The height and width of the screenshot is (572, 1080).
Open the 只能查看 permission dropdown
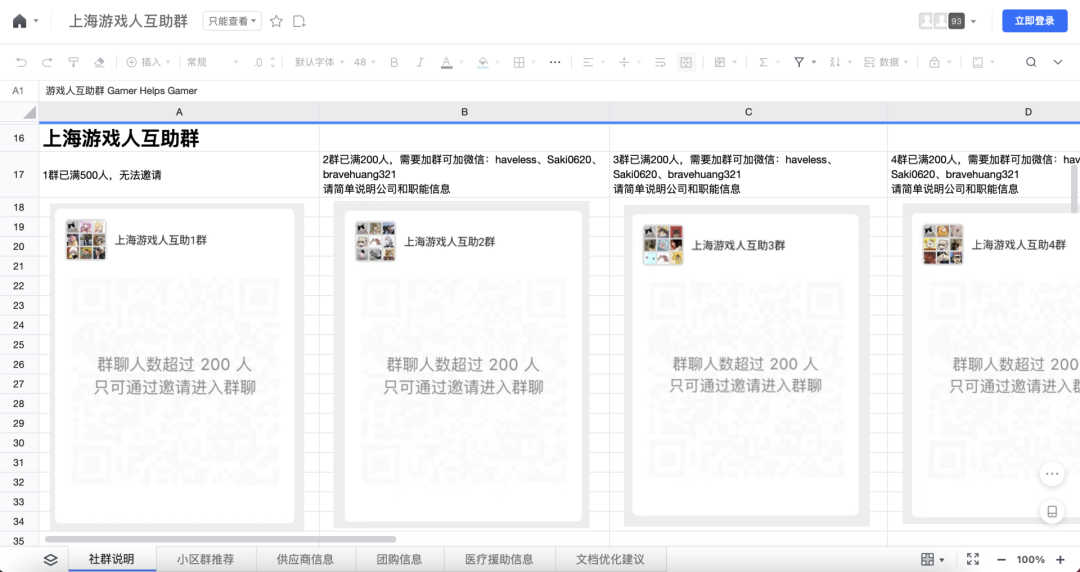(x=232, y=21)
